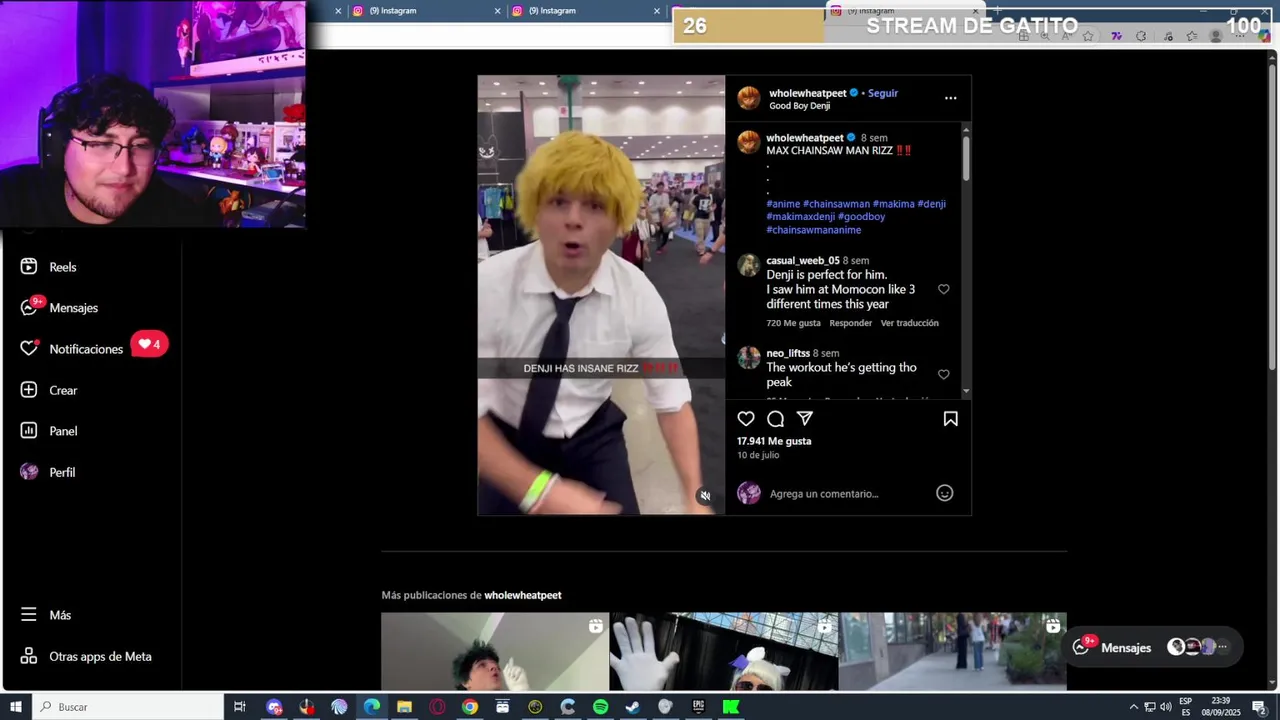Open the #chainsawman hashtag
This screenshot has width=1280, height=720.
click(836, 204)
